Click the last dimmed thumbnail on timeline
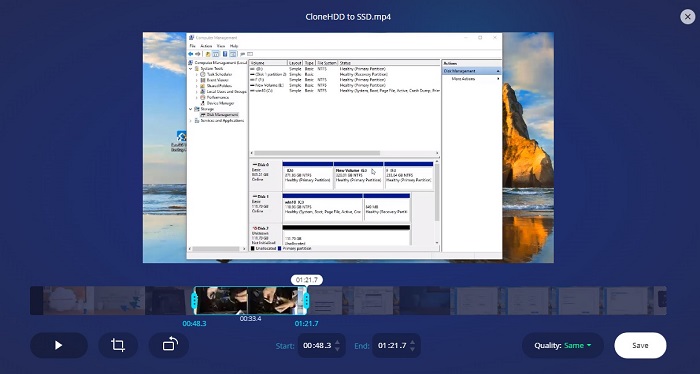The width and height of the screenshot is (700, 374). (x=660, y=300)
